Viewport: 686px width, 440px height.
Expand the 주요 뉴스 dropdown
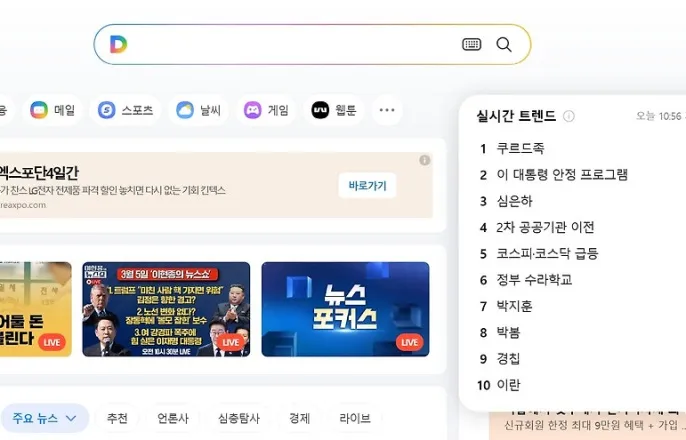(45, 418)
